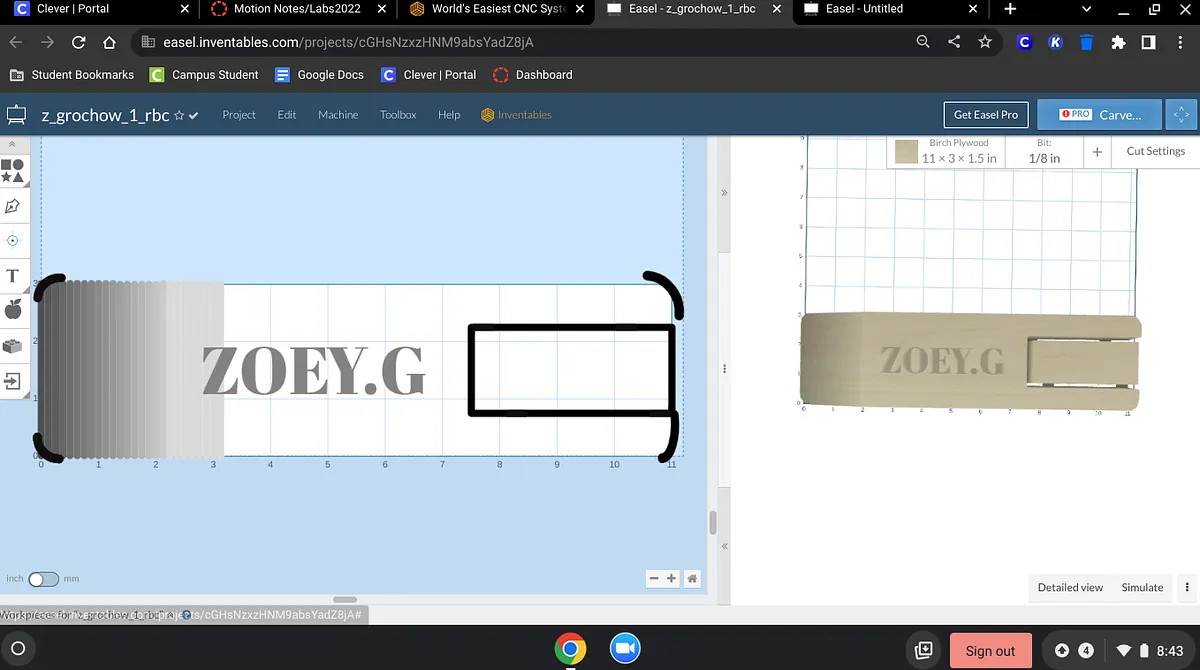This screenshot has height=670, width=1200.
Task: Toggle units between inch and mm
Action: [43, 579]
